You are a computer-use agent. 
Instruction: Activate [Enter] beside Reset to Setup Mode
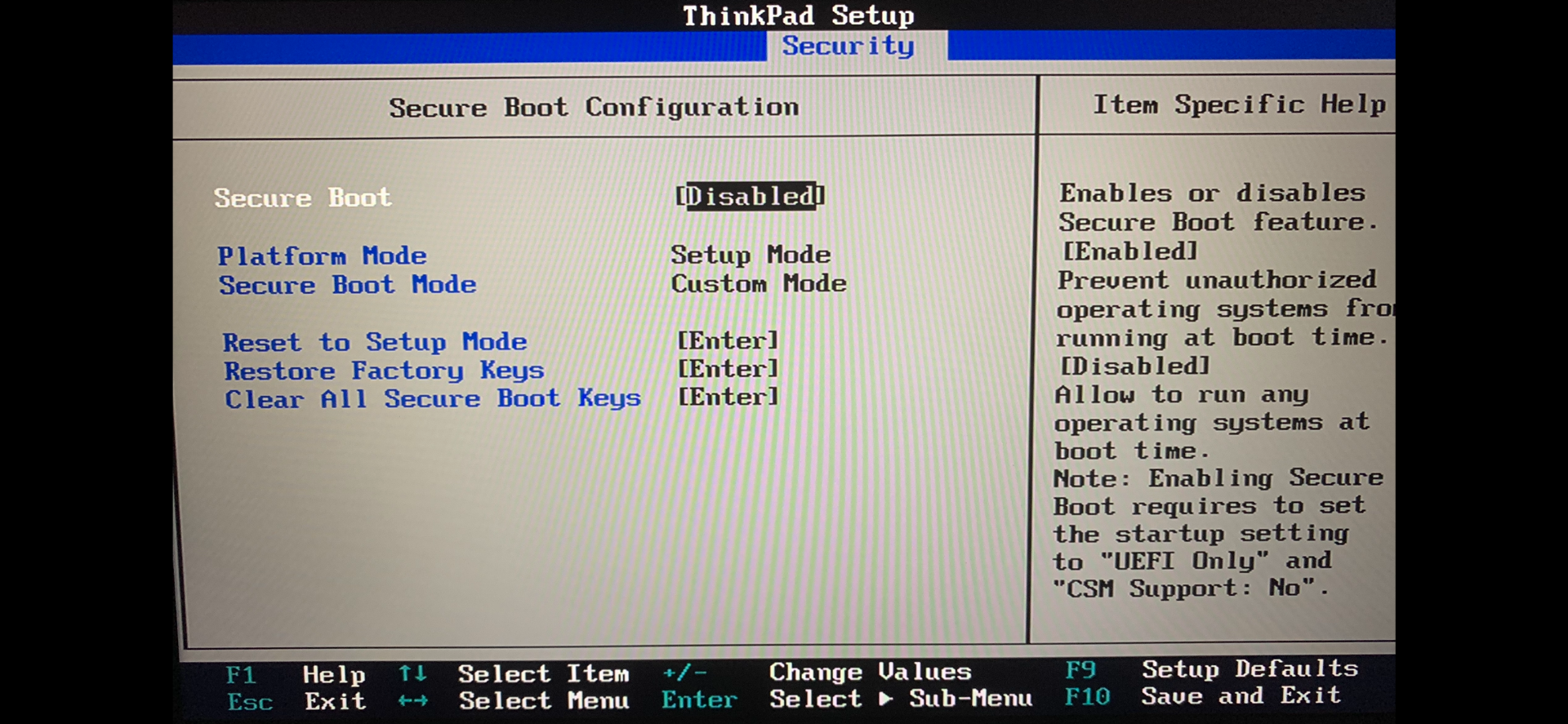(728, 340)
